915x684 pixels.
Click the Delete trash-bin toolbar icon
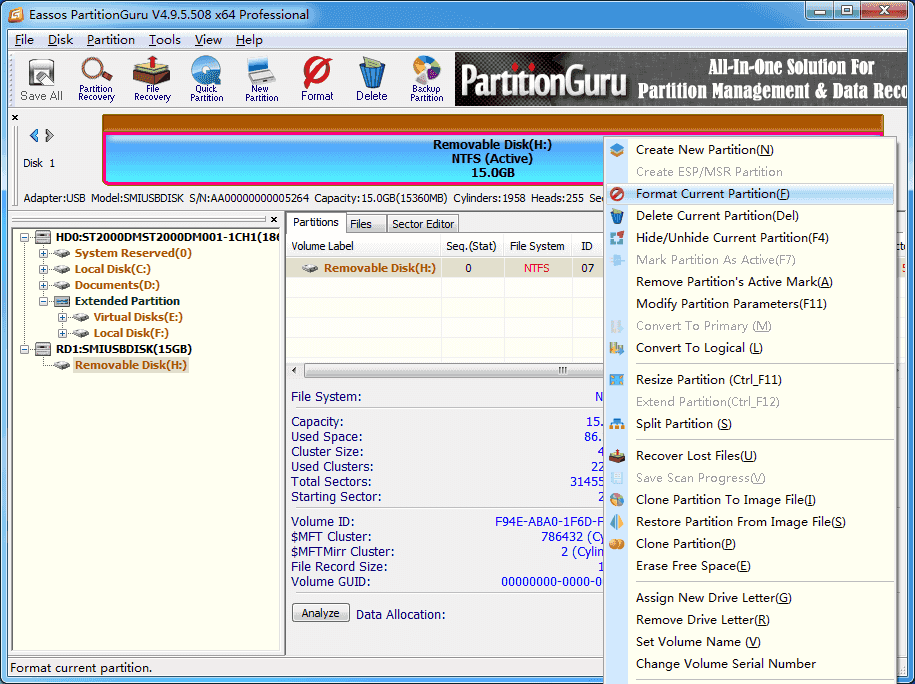[x=372, y=79]
